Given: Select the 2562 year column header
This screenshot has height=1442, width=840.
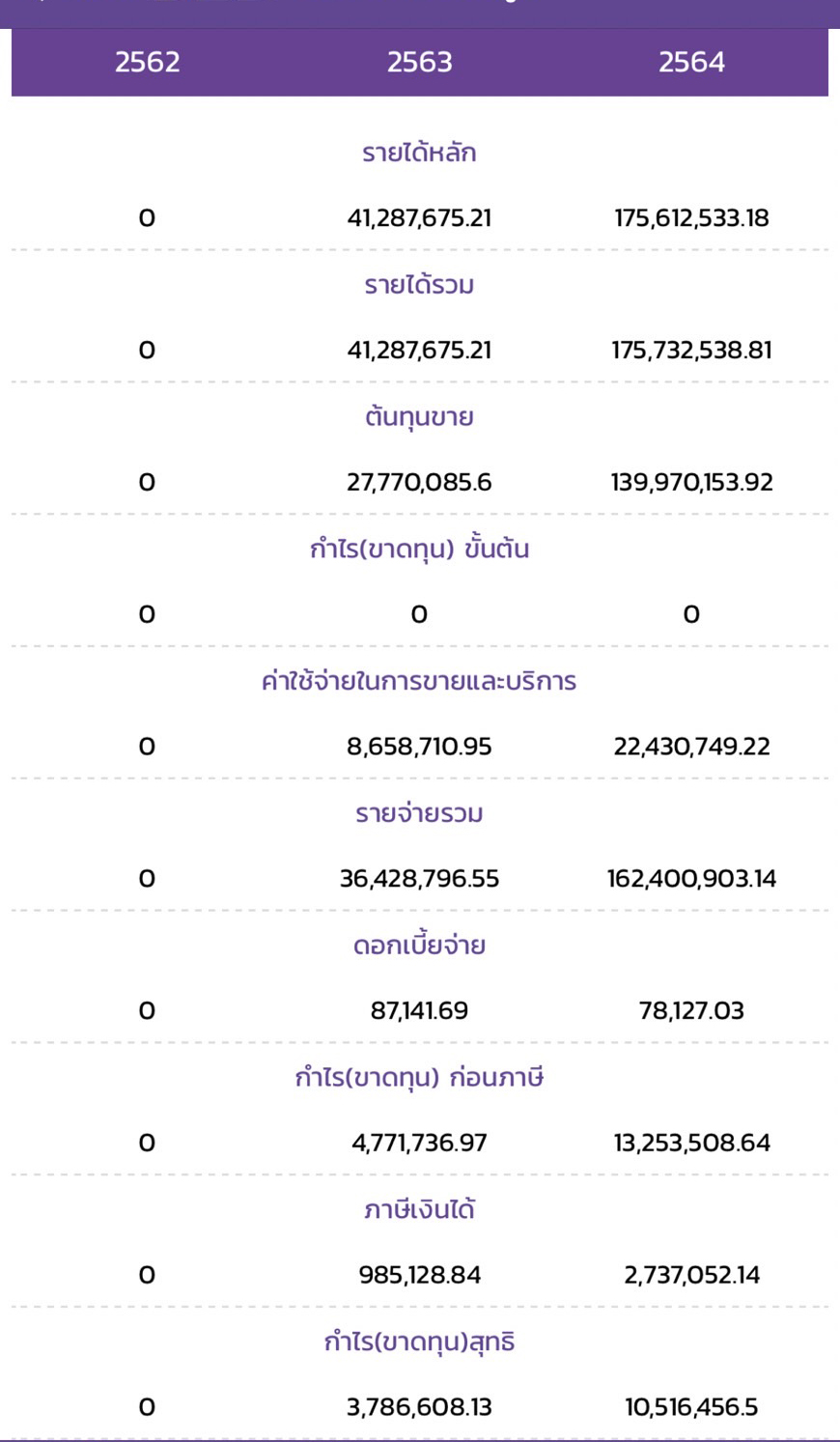Looking at the screenshot, I should coord(148,62).
